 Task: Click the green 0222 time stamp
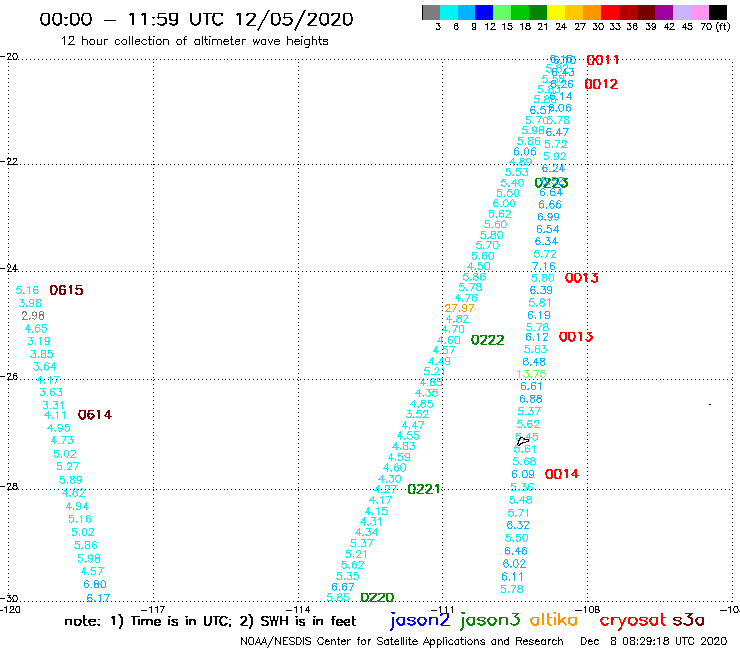coord(488,340)
